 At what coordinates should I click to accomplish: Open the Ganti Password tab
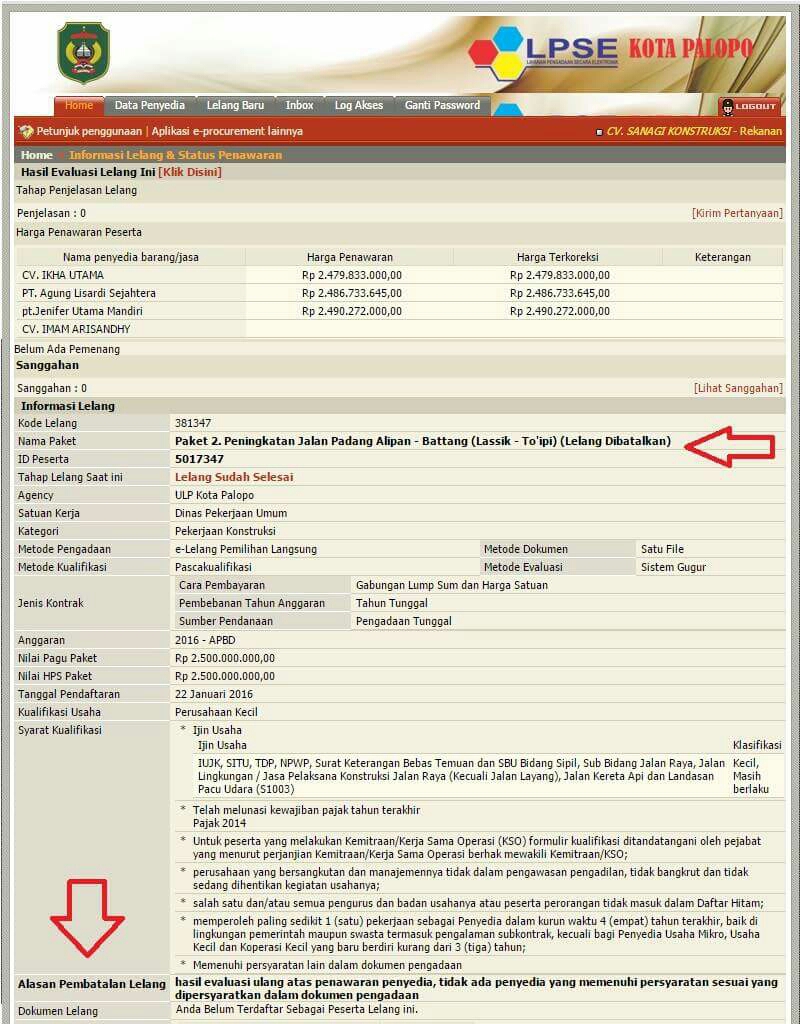[x=442, y=105]
